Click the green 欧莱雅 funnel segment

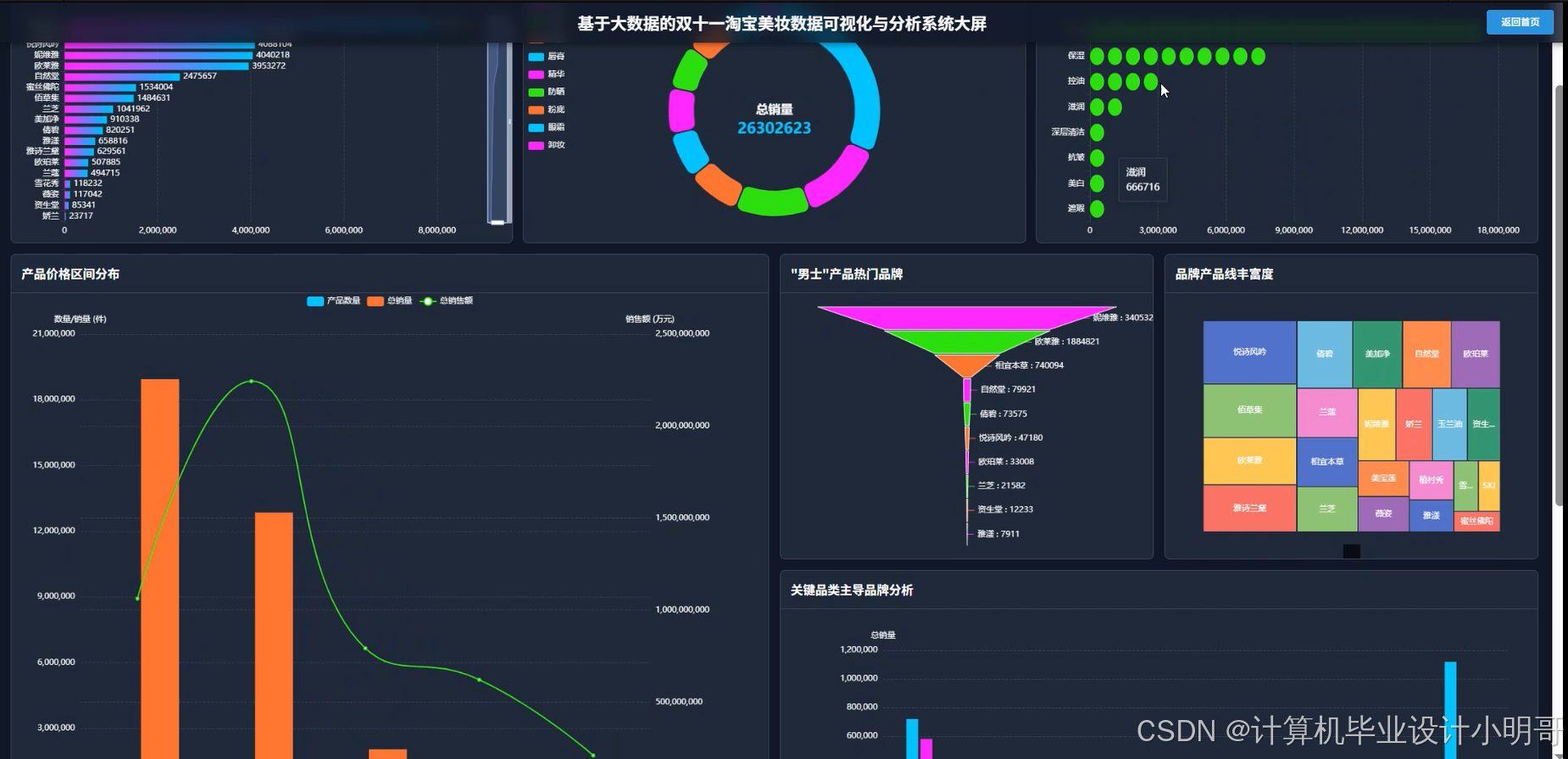tap(967, 341)
